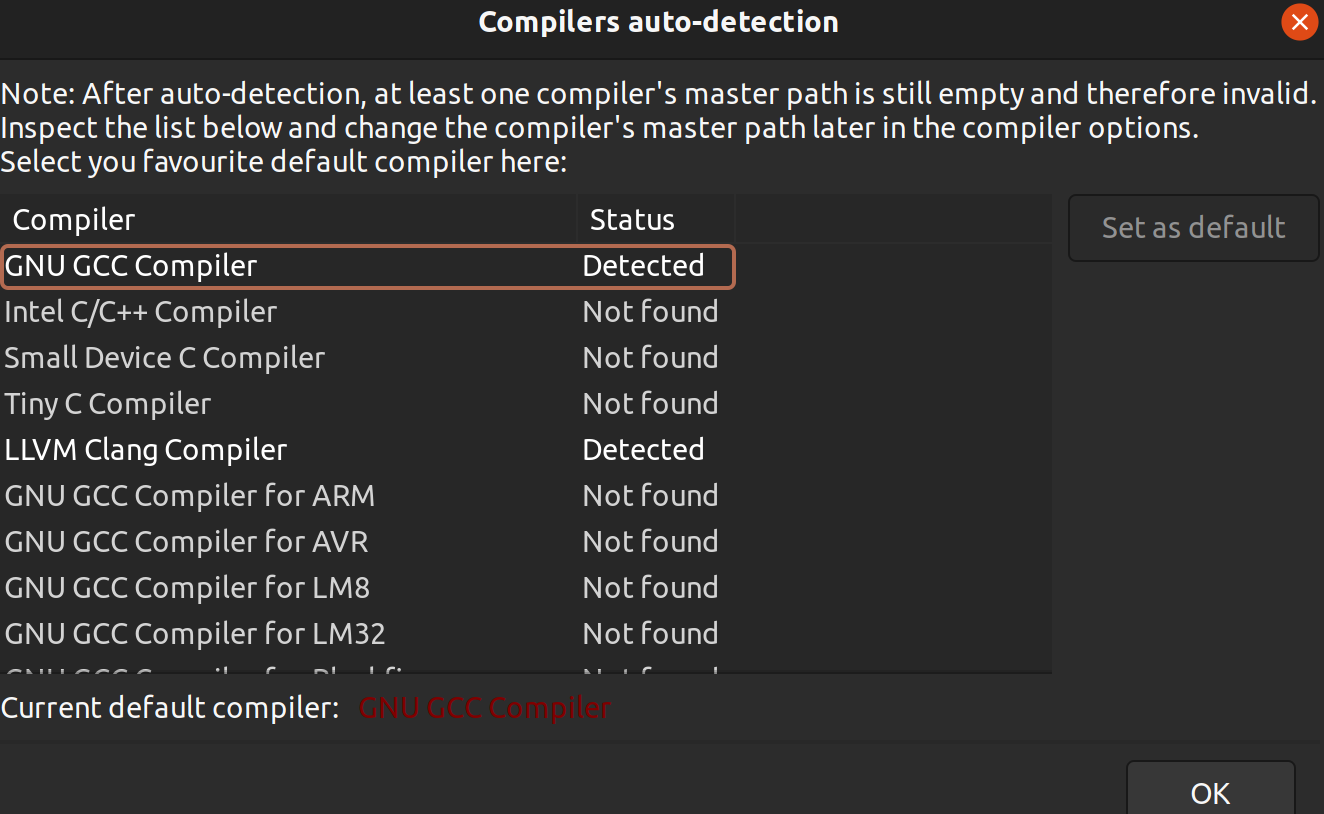This screenshot has height=814, width=1324.
Task: Pick the LLVM Clang Compiler row
Action: pyautogui.click(x=146, y=450)
